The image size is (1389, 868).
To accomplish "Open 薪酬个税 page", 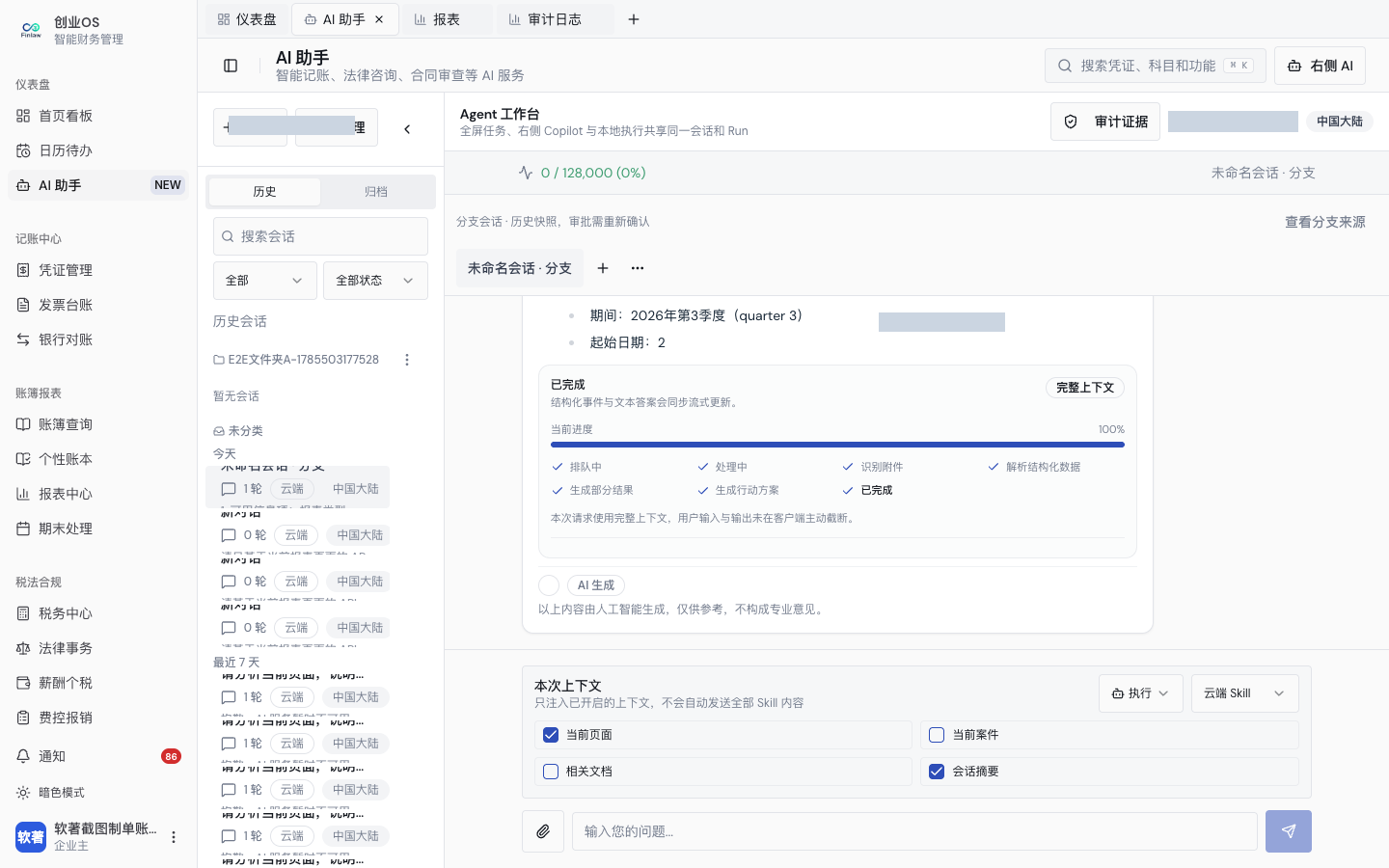I will (97, 683).
